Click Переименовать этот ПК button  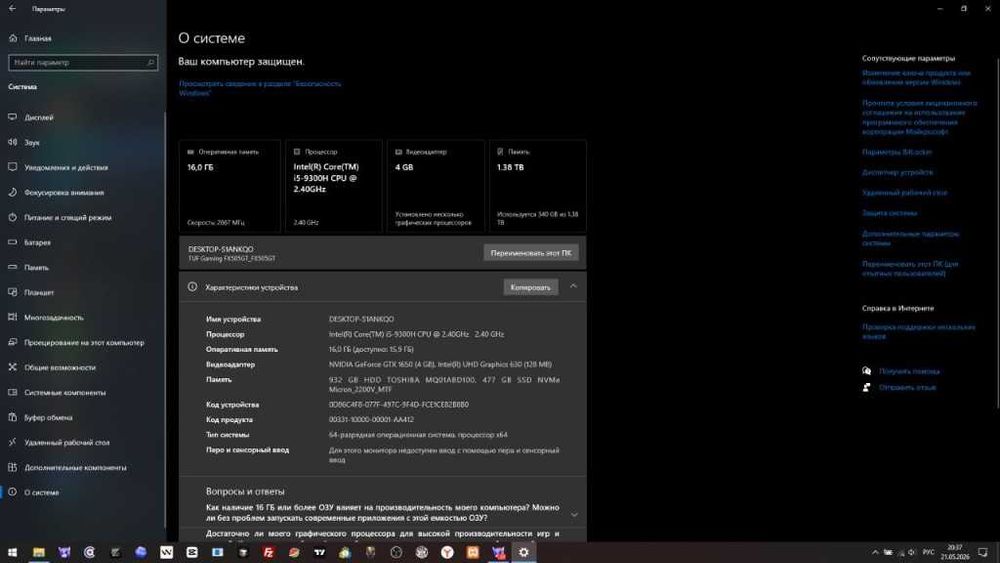[x=531, y=253]
